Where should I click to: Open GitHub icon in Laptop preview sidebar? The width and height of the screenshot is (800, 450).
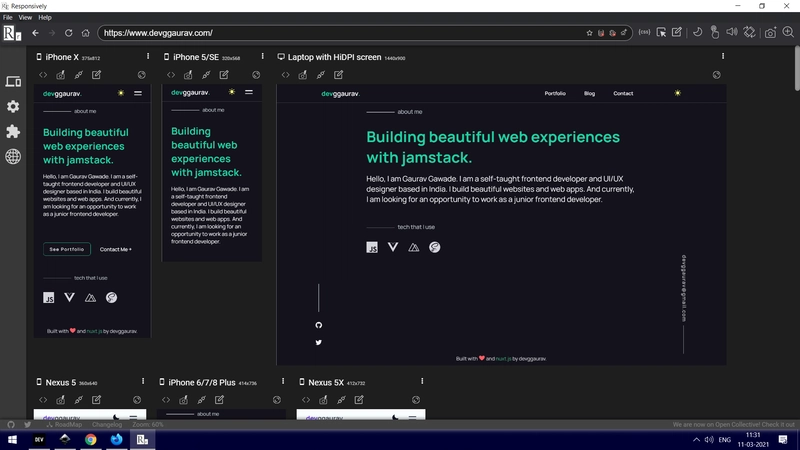tap(318, 325)
